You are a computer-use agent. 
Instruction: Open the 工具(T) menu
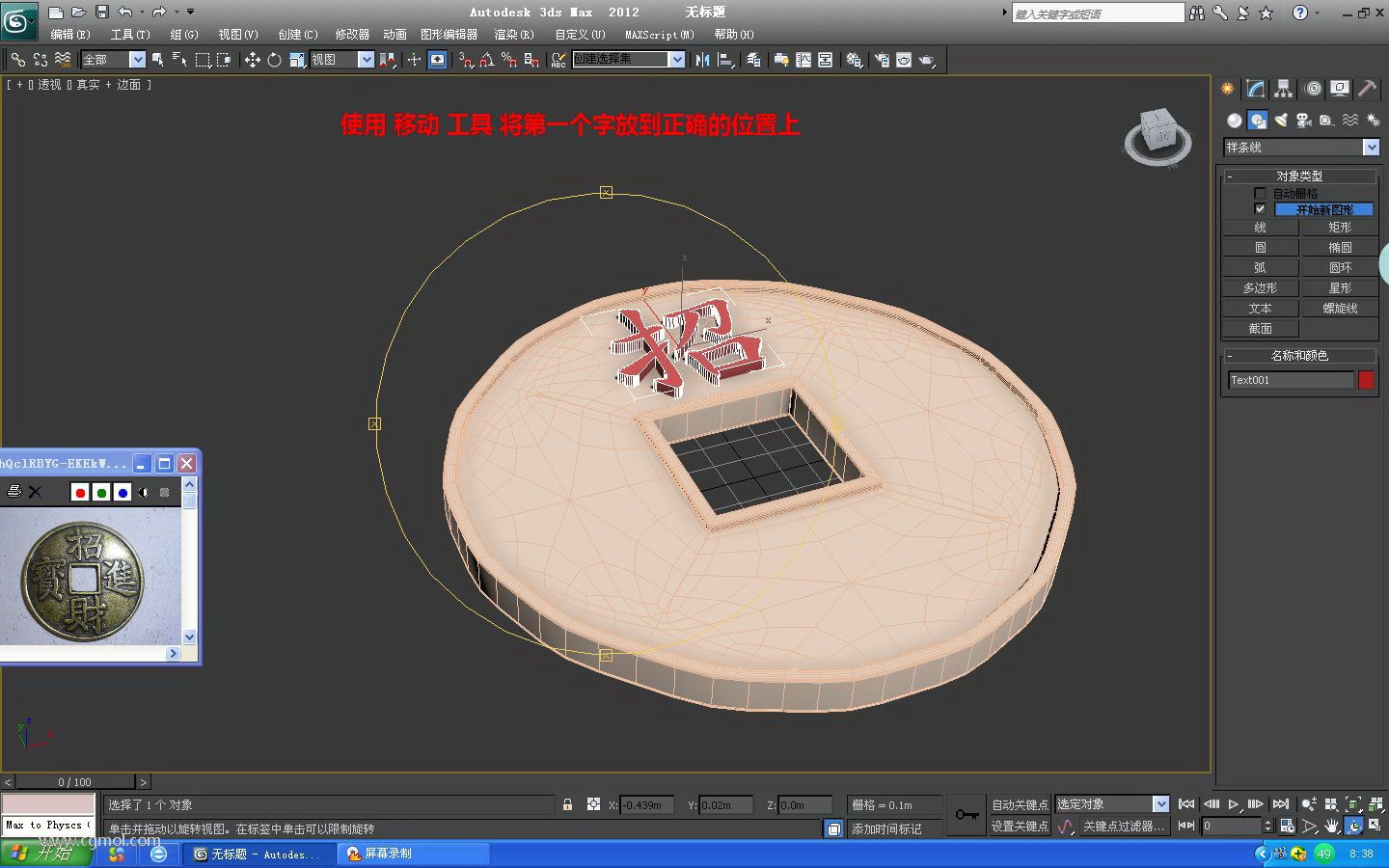click(130, 35)
